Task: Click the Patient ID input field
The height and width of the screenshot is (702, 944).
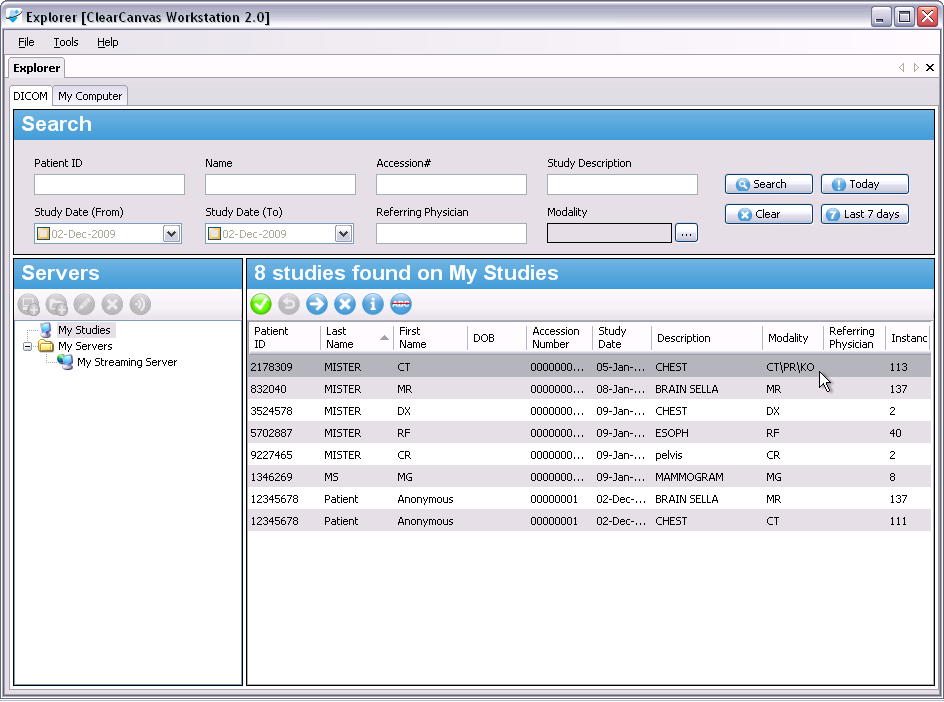Action: coord(109,185)
